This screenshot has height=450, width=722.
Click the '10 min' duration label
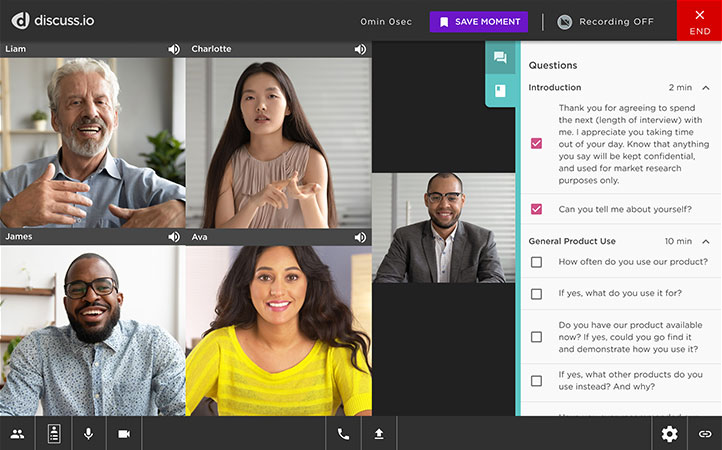point(678,241)
